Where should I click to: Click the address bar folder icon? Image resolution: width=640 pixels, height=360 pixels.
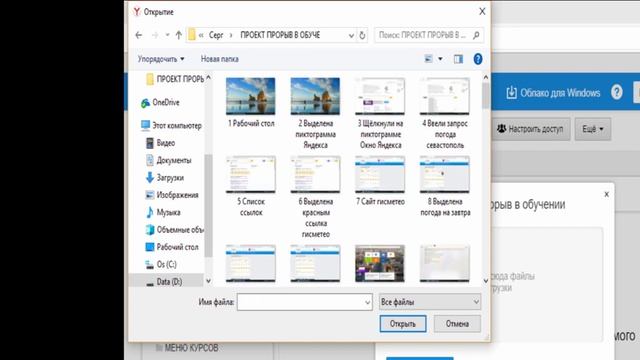tap(191, 35)
